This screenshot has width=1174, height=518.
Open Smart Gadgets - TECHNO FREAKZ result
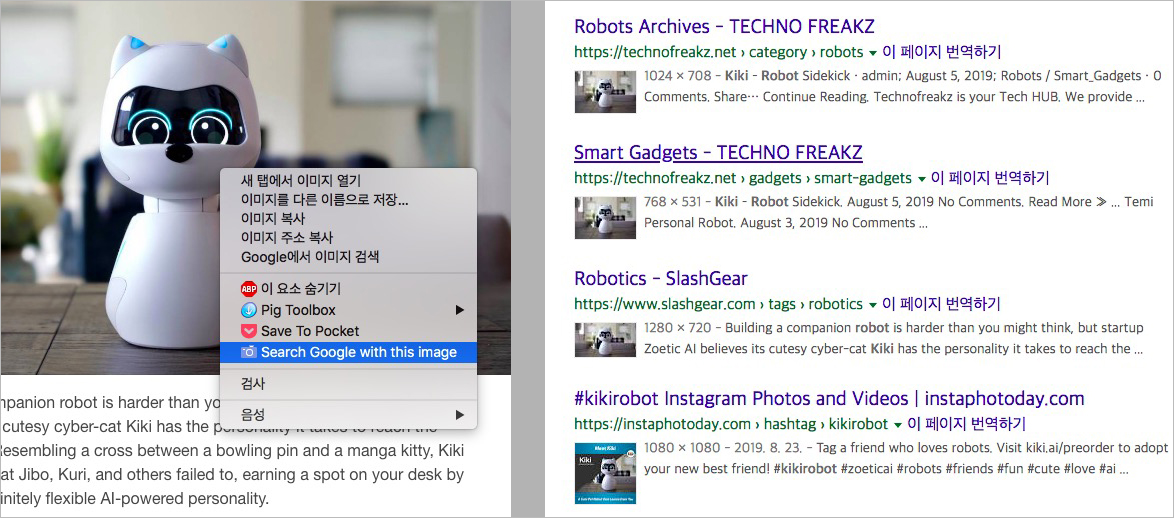pyautogui.click(x=718, y=153)
